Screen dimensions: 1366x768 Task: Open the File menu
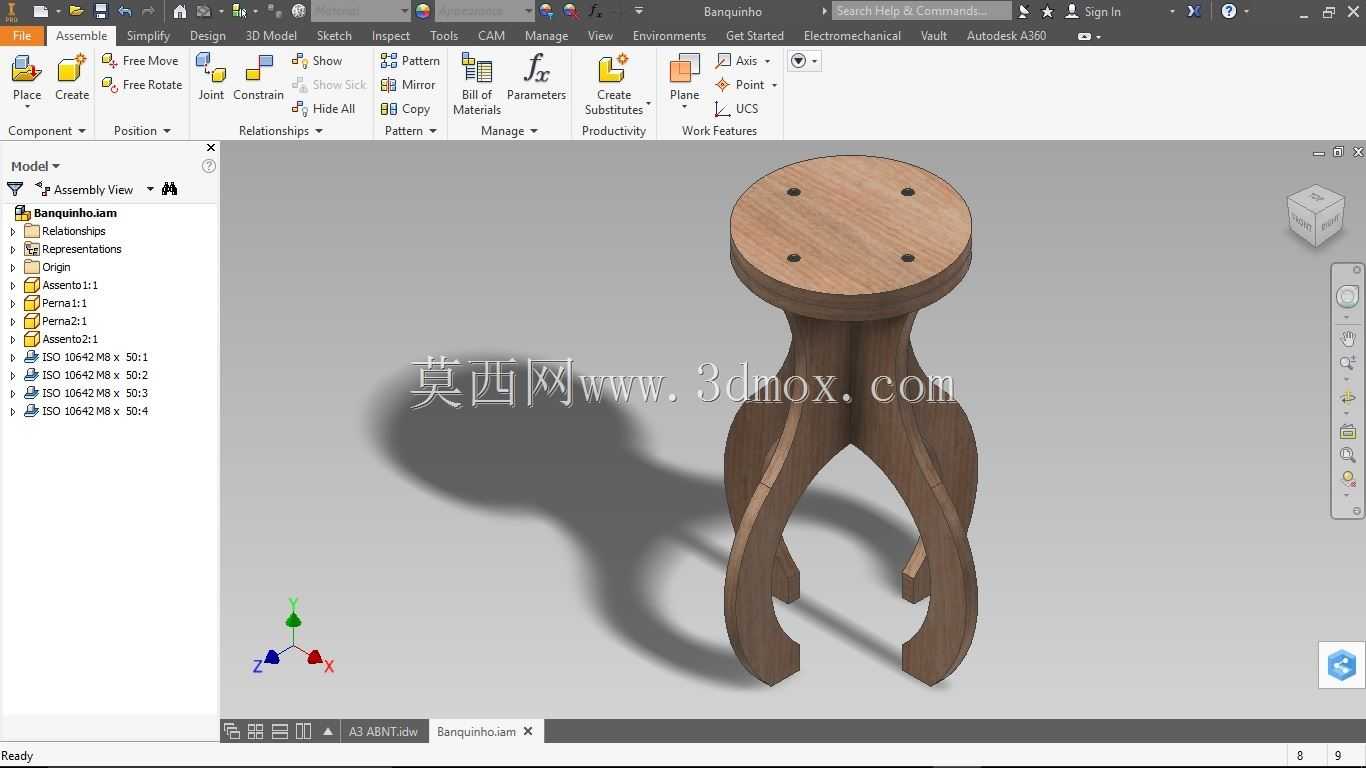22,35
